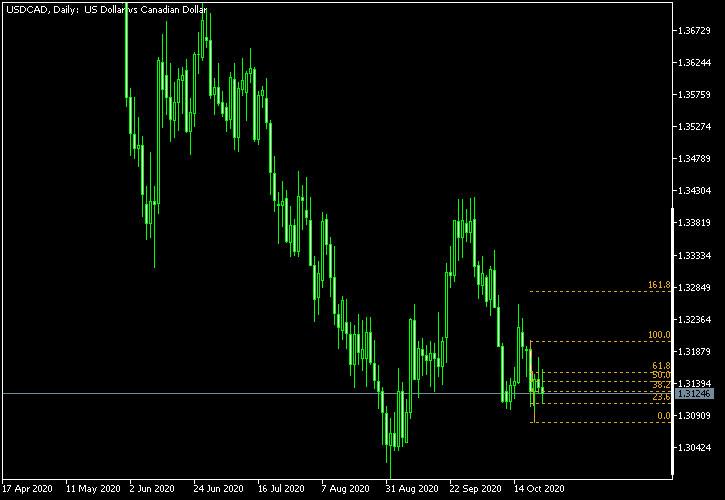The width and height of the screenshot is (725, 500).
Task: Select the 100.0 Fibonacci level label
Action: click(659, 335)
